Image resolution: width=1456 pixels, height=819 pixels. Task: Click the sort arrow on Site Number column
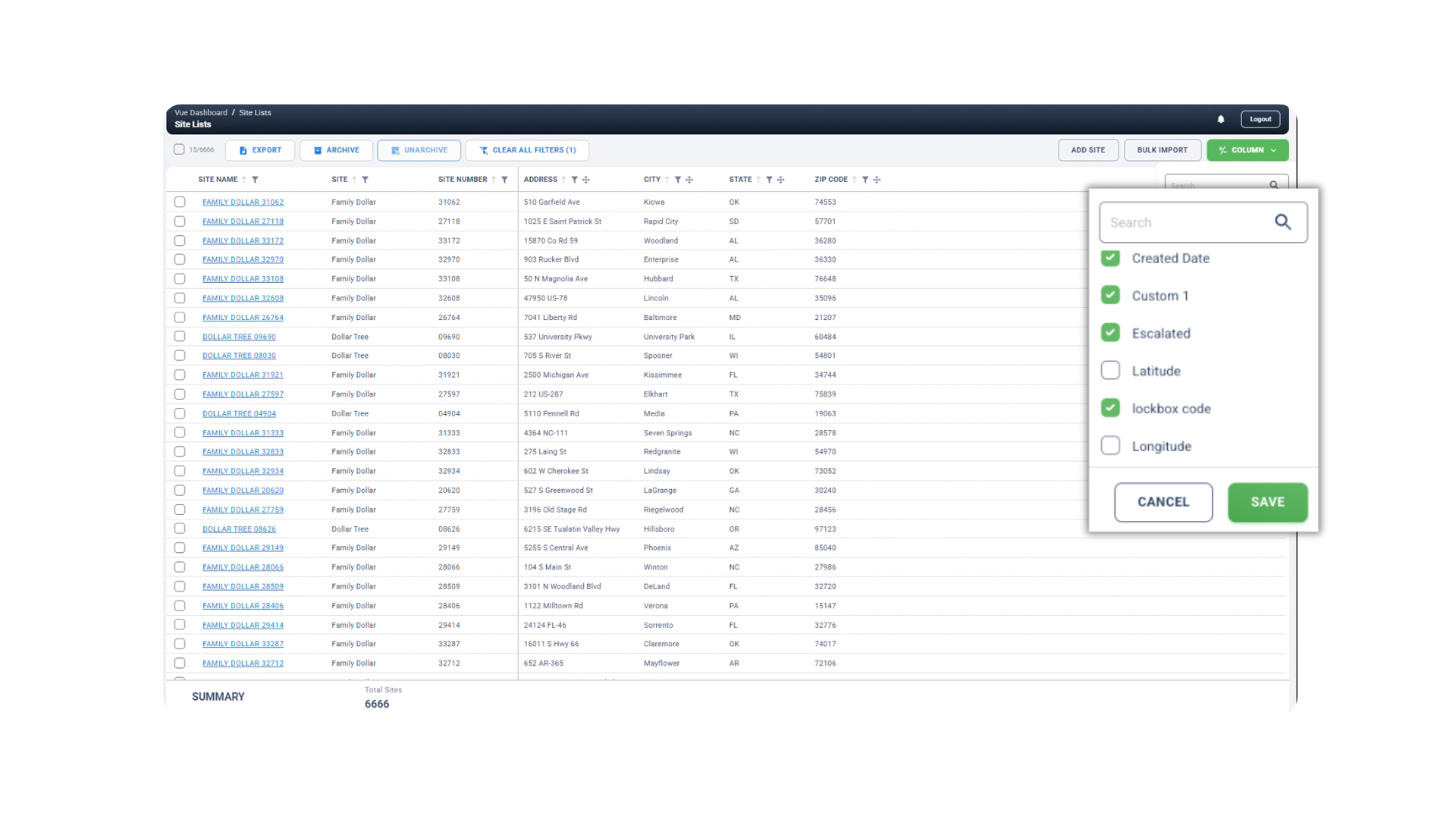pyautogui.click(x=494, y=180)
